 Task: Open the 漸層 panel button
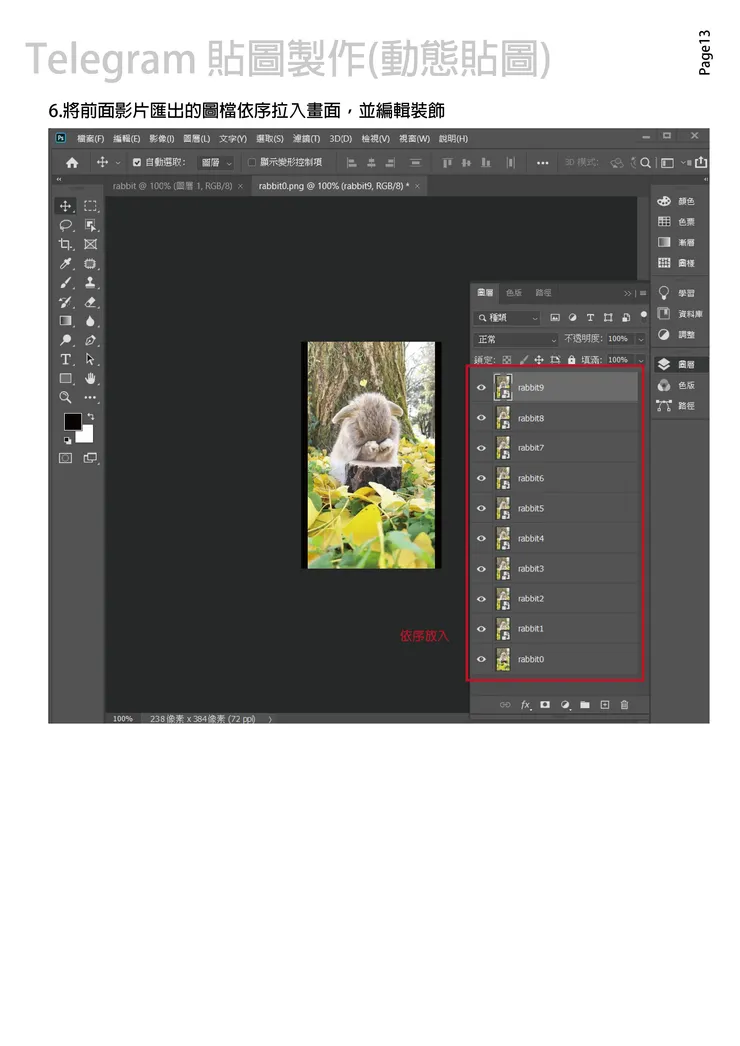point(677,242)
